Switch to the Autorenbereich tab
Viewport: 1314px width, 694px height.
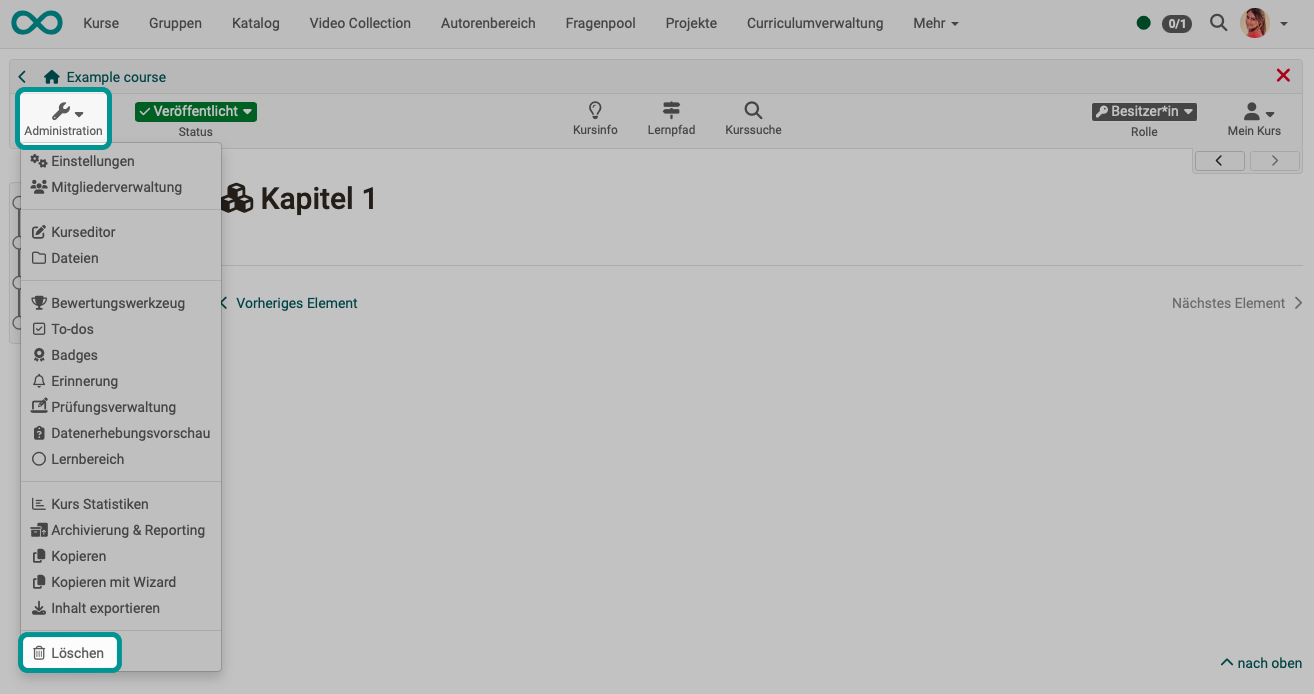(x=488, y=23)
